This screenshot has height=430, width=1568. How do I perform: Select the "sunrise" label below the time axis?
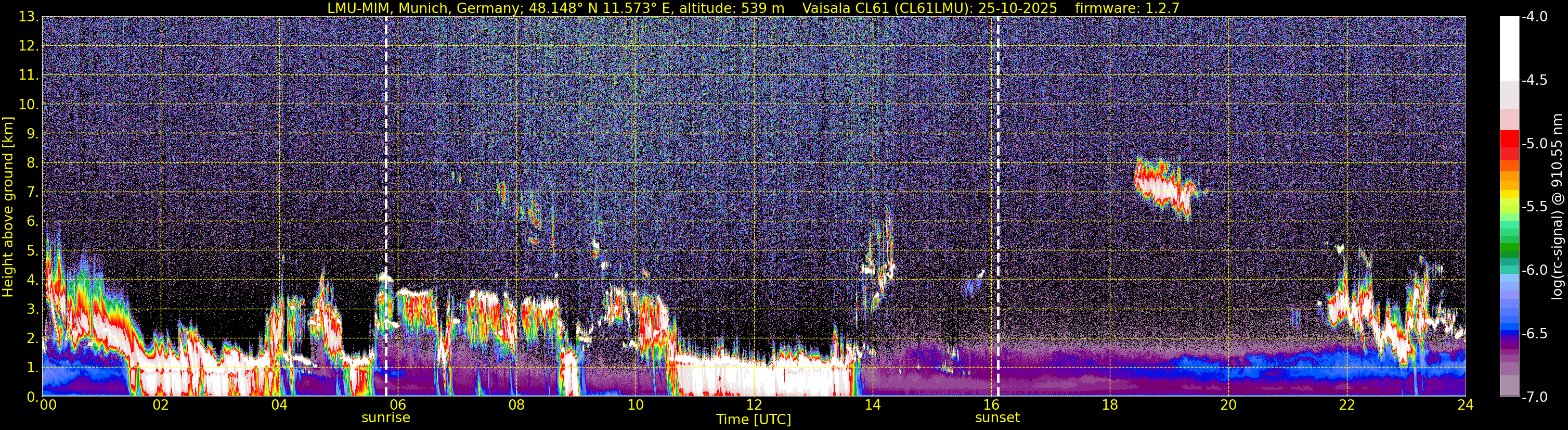click(x=386, y=418)
